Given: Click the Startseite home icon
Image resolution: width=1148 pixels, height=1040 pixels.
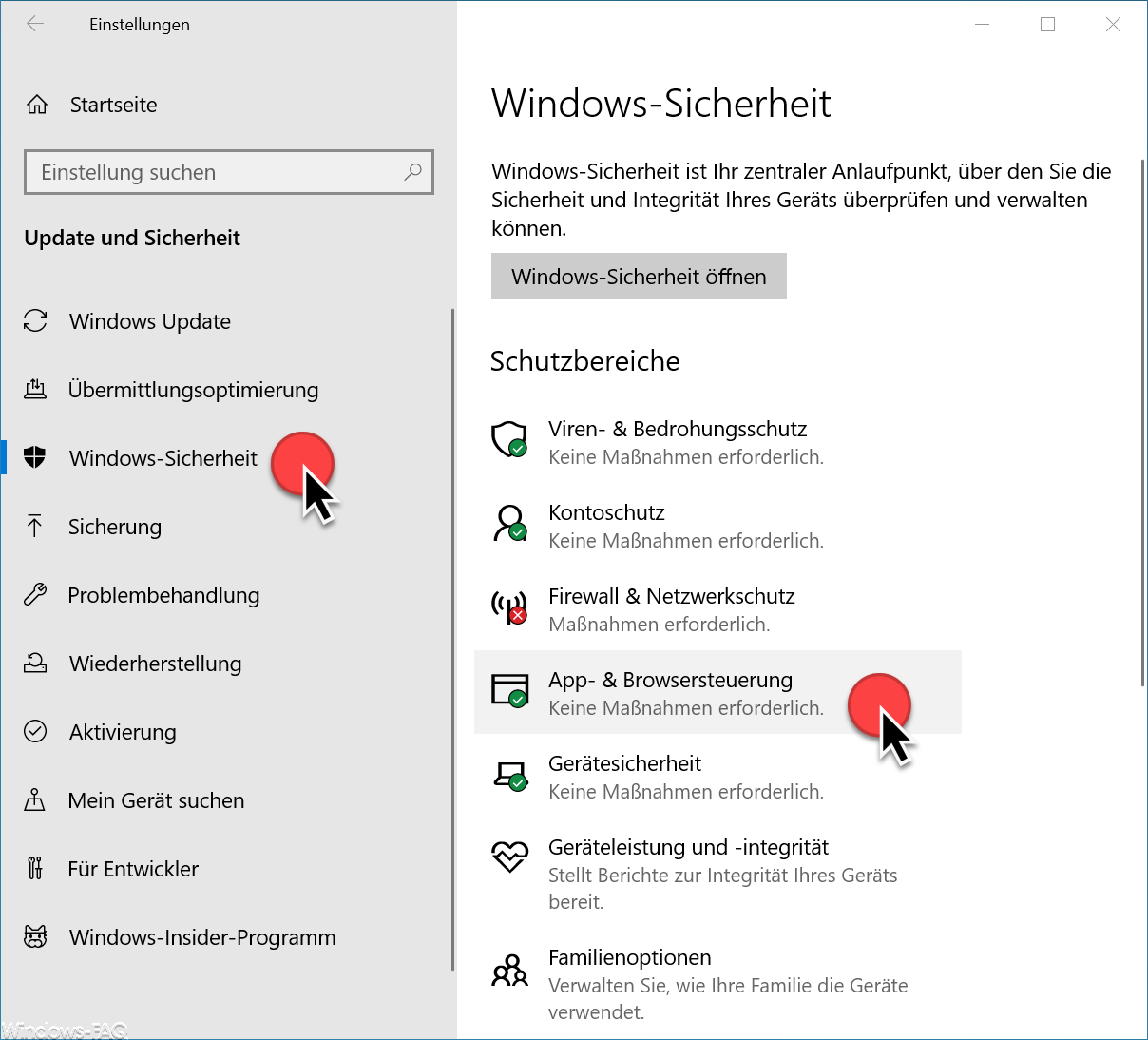Looking at the screenshot, I should tap(37, 105).
